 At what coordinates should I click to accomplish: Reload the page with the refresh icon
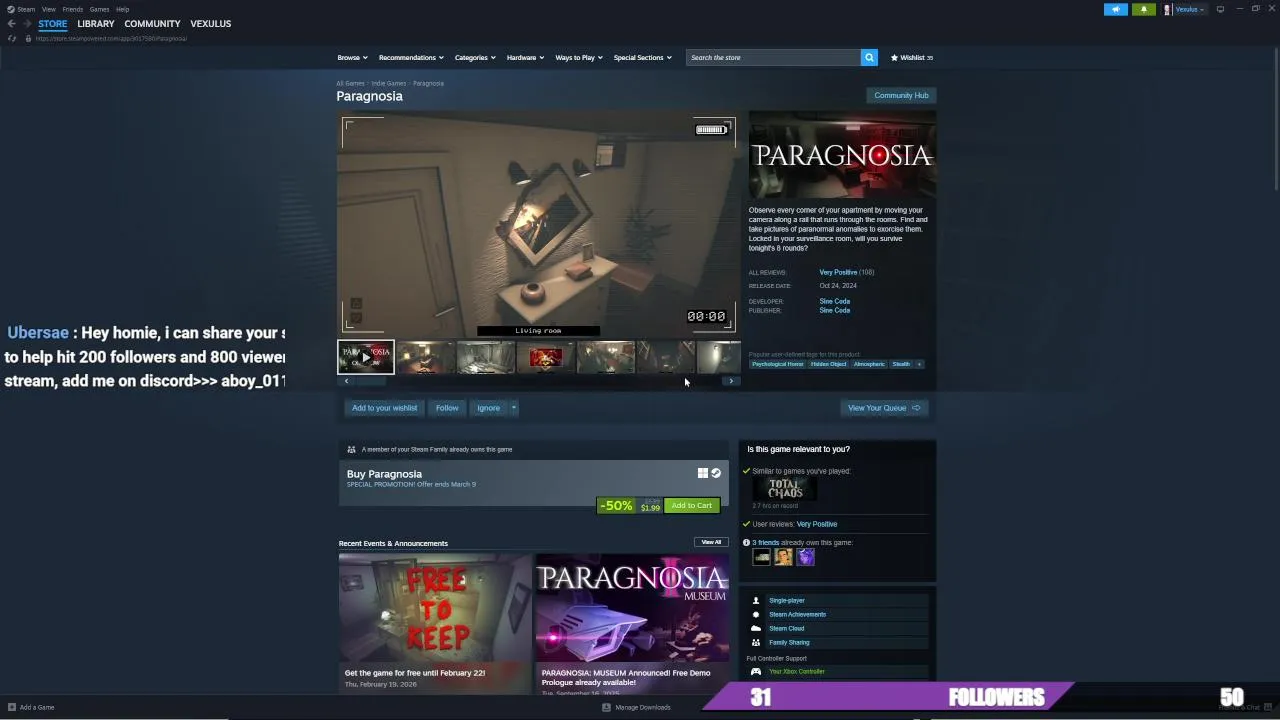point(11,38)
